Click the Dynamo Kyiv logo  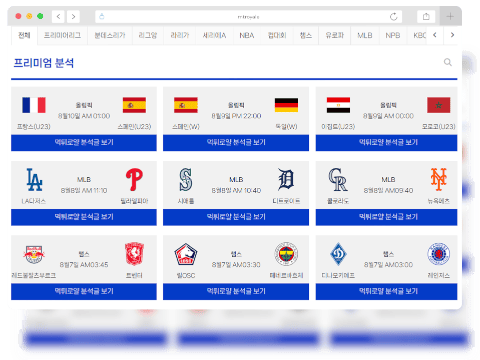coord(338,254)
